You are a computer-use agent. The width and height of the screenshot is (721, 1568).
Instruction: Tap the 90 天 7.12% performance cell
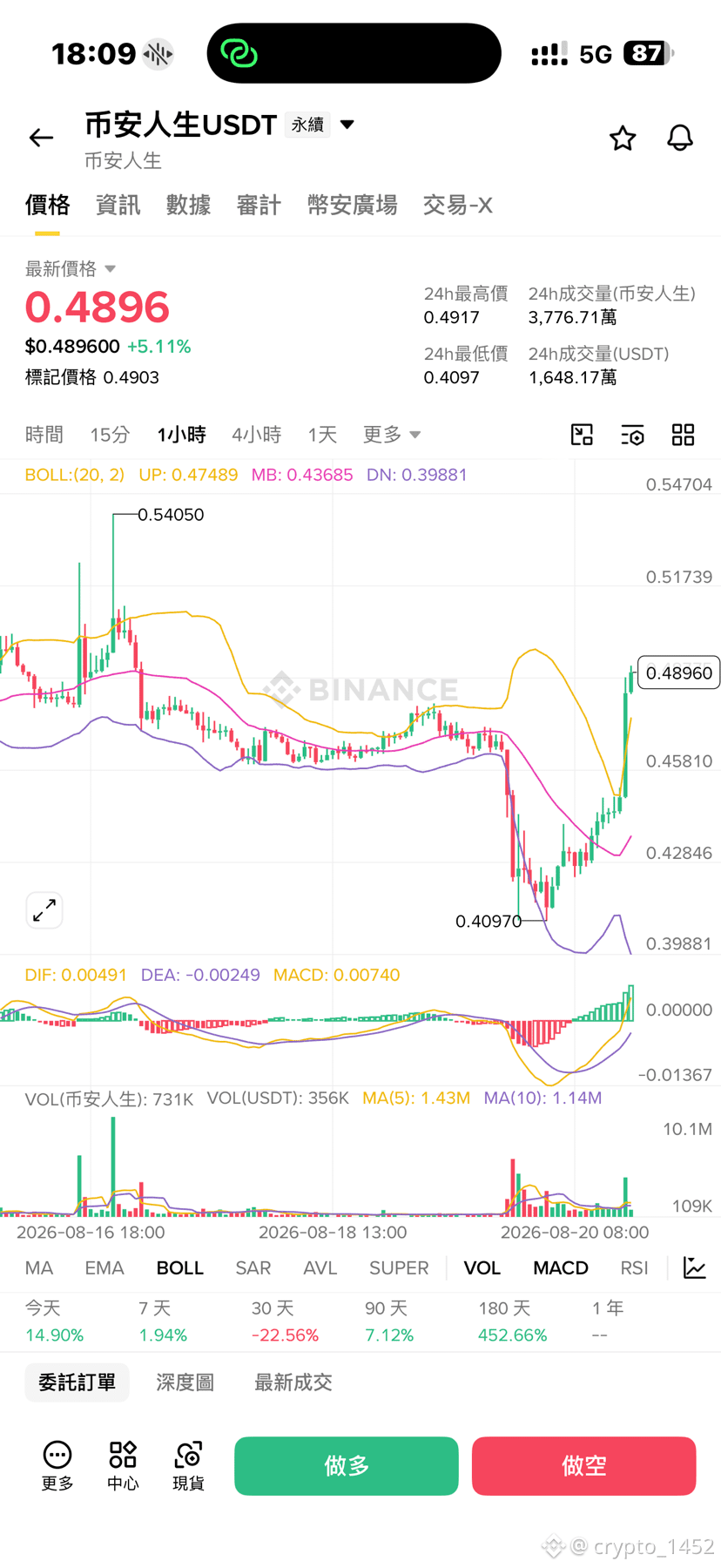[x=389, y=1321]
